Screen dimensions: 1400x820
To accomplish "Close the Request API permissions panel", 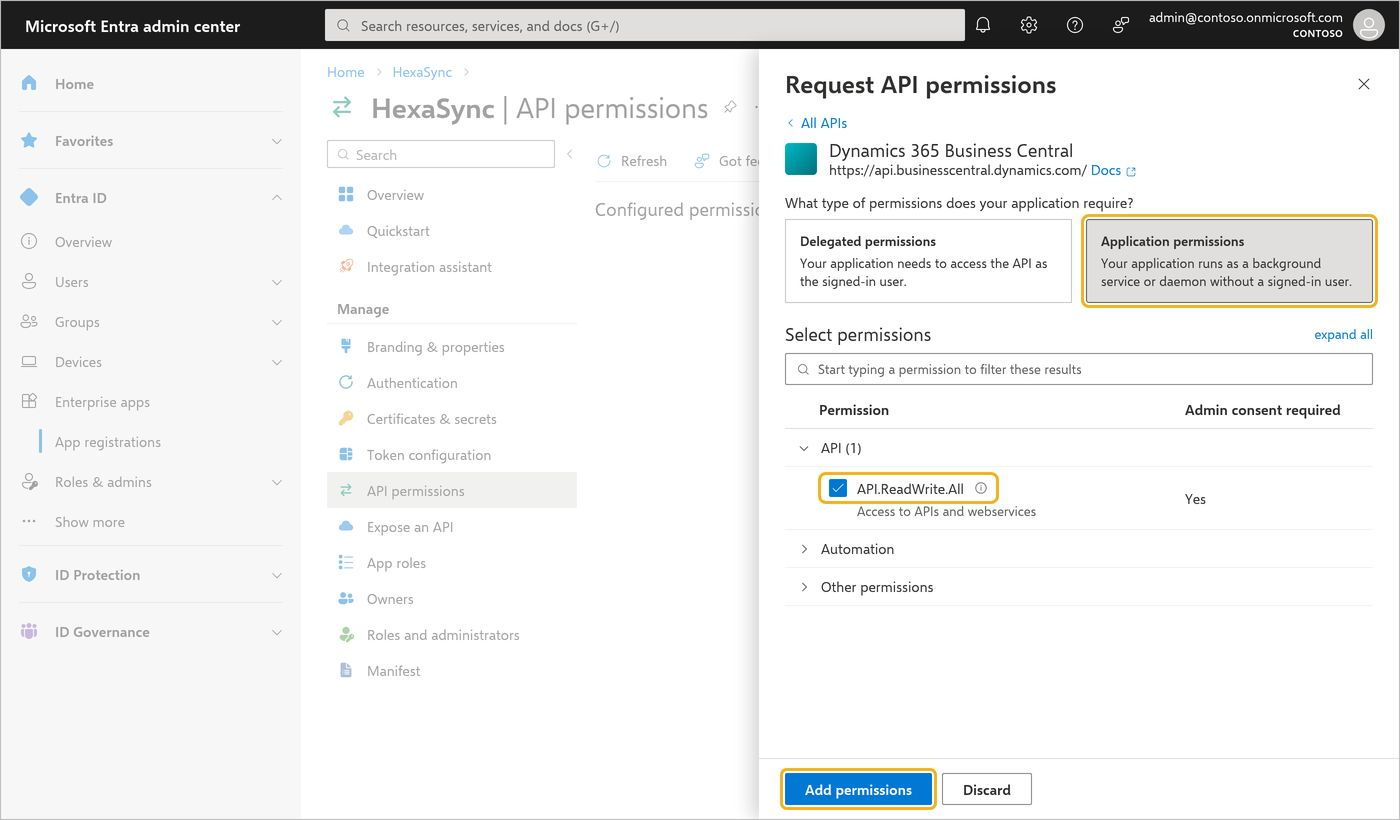I will click(1364, 85).
